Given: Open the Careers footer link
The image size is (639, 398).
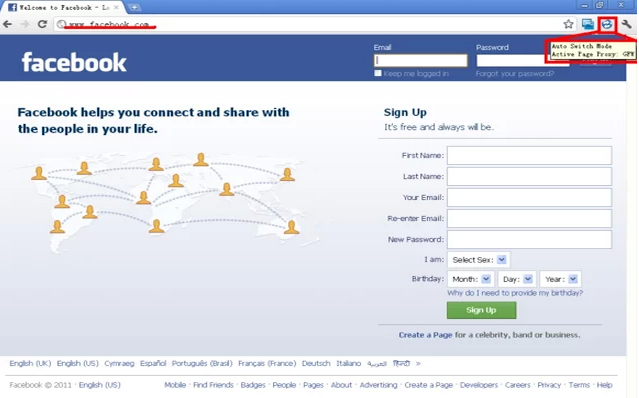Looking at the screenshot, I should click(x=518, y=385).
